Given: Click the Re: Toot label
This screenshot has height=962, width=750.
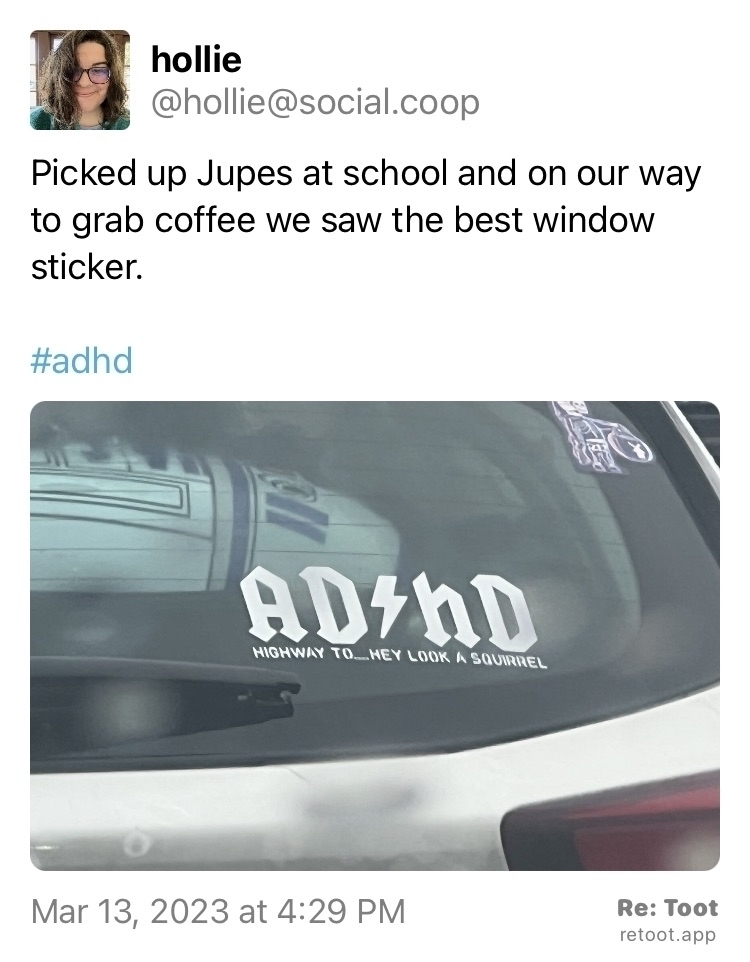Looking at the screenshot, I should (667, 908).
